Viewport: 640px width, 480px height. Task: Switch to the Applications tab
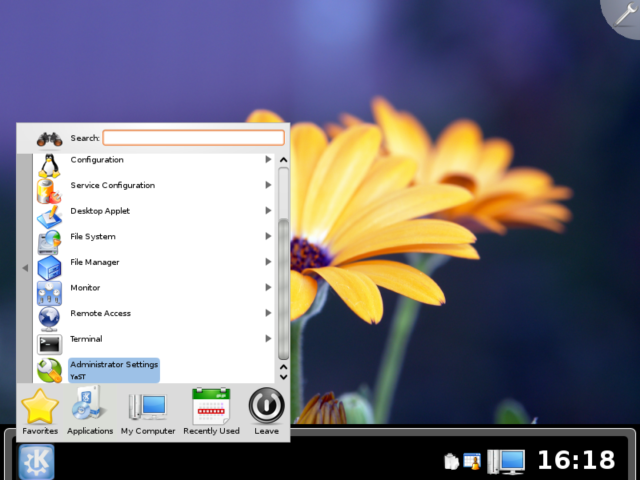click(x=90, y=411)
